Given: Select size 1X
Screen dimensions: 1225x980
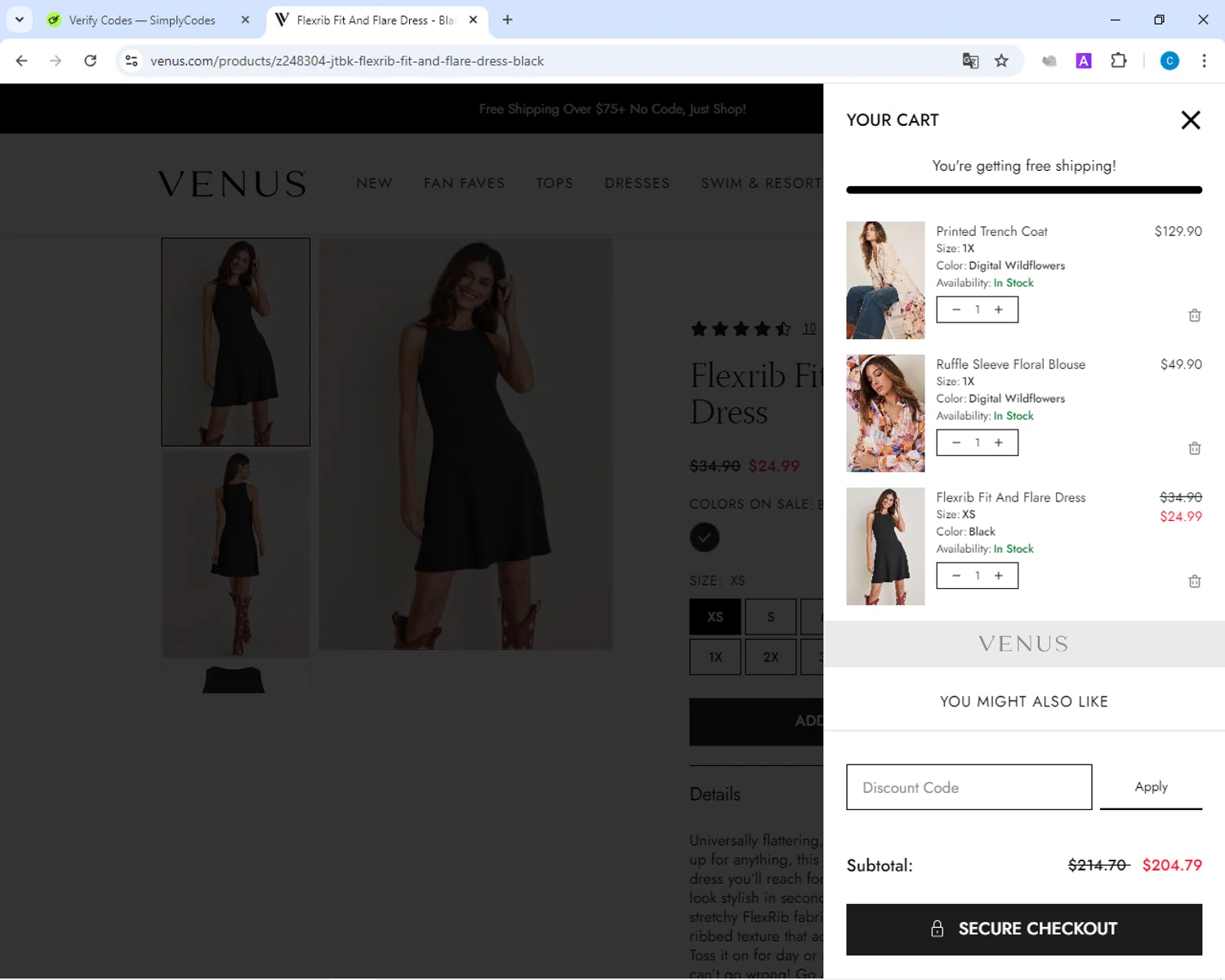Looking at the screenshot, I should click(x=715, y=657).
